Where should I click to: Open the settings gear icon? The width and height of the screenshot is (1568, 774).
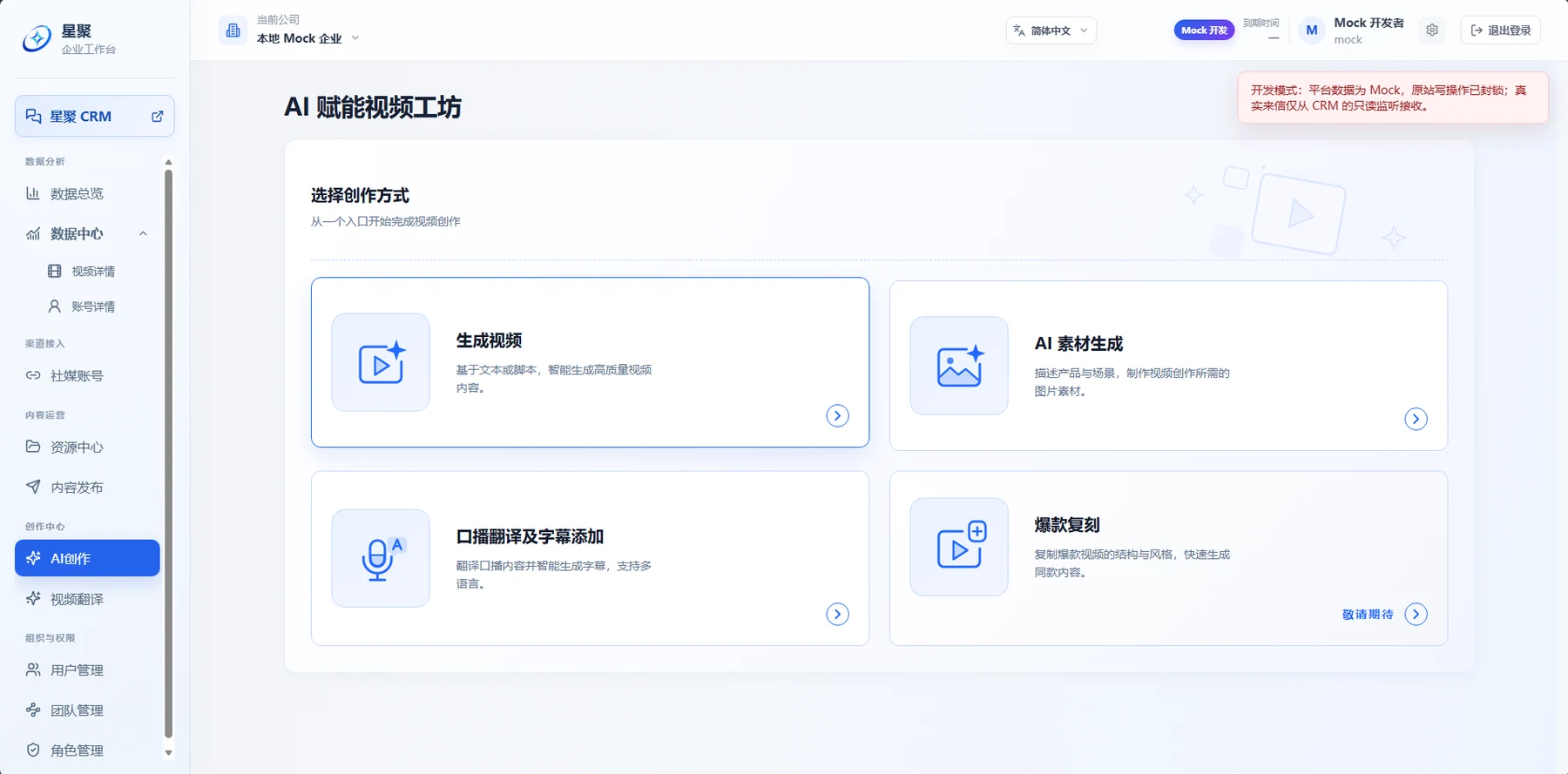pos(1432,30)
